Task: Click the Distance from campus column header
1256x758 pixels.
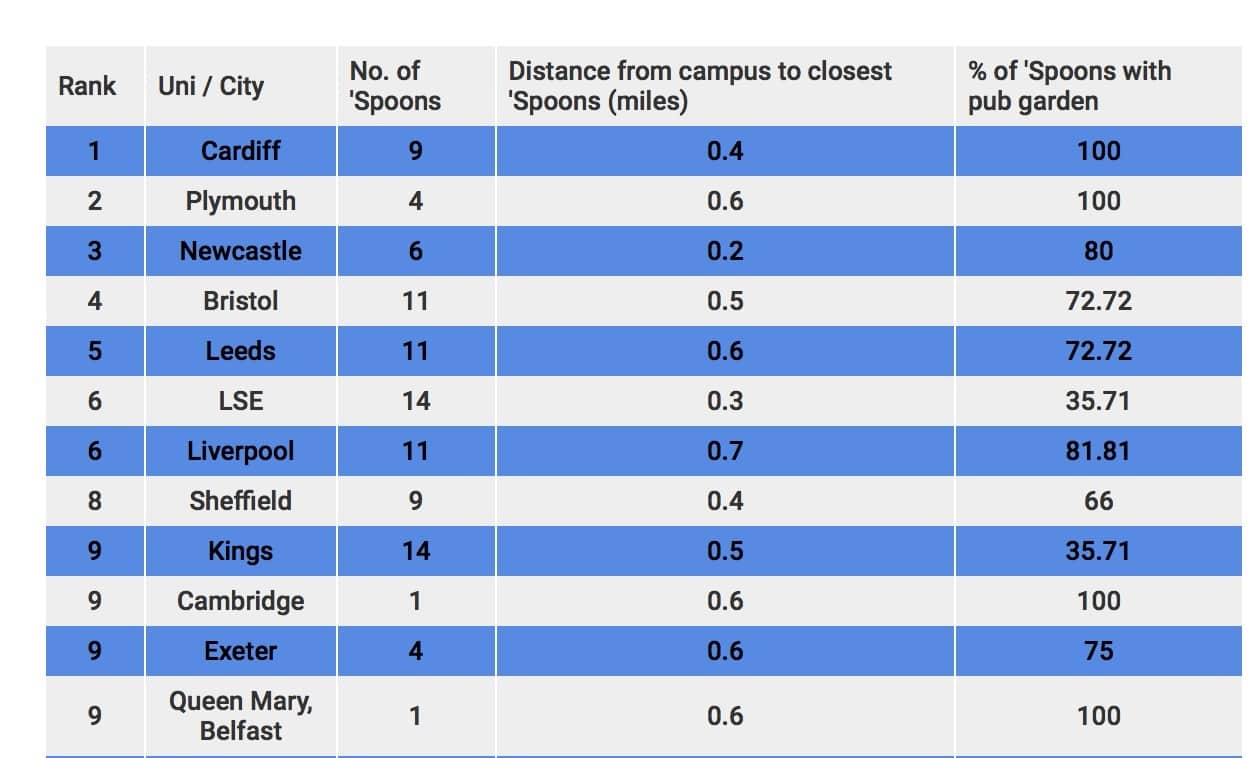Action: coord(700,86)
